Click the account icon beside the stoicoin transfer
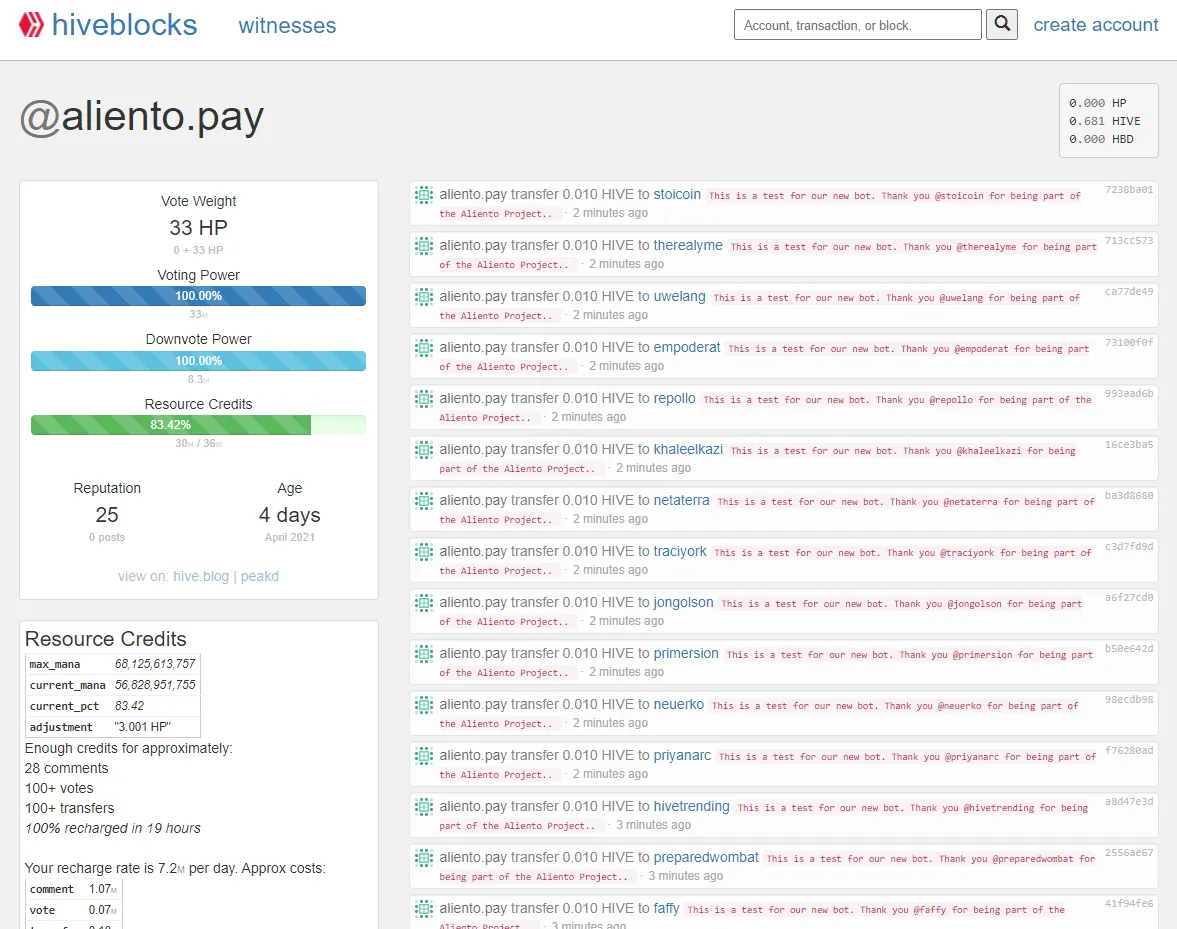Screen dimensions: 1177x929 [x=424, y=195]
